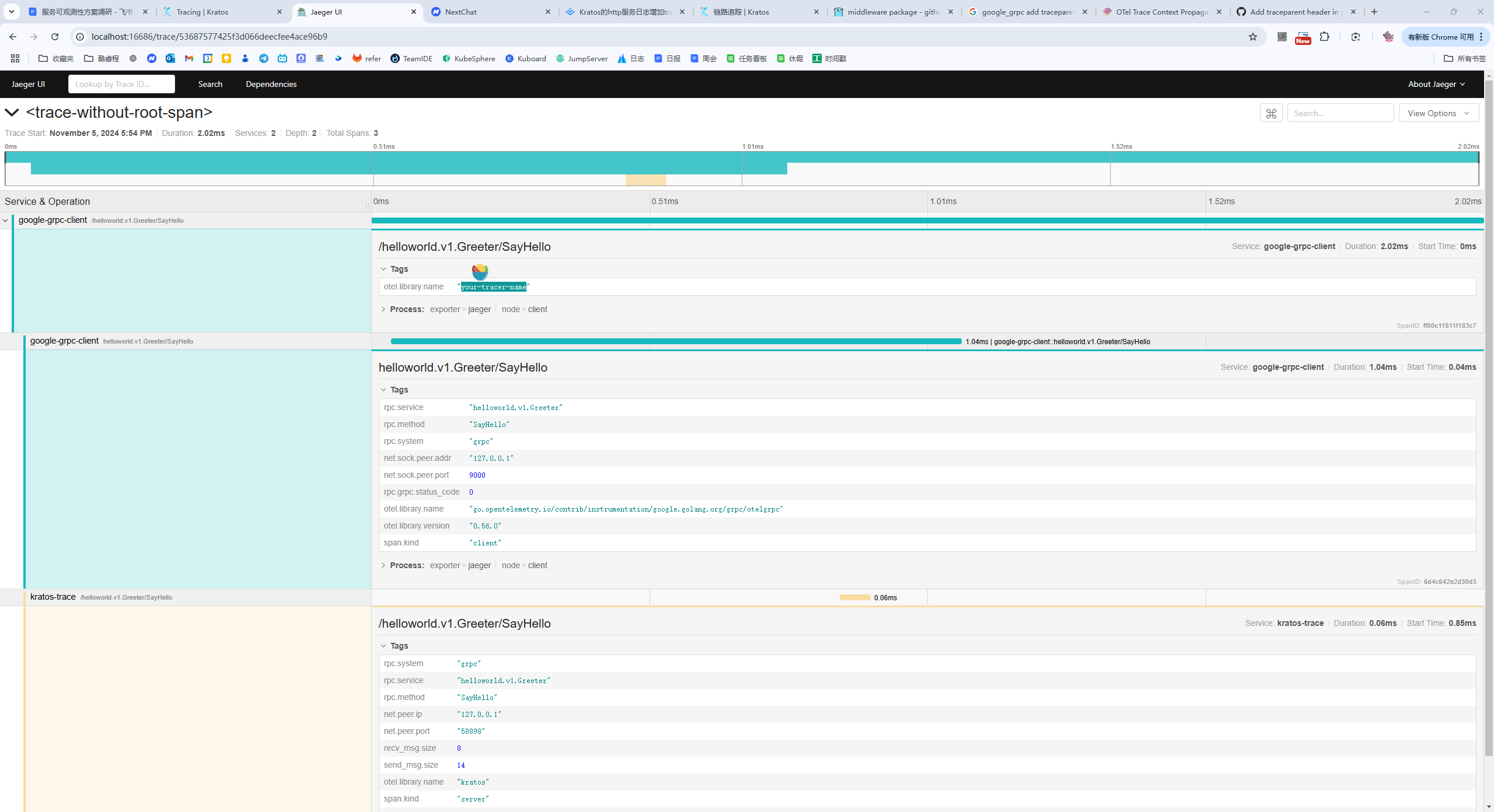Open the View Options dropdown

click(1438, 113)
